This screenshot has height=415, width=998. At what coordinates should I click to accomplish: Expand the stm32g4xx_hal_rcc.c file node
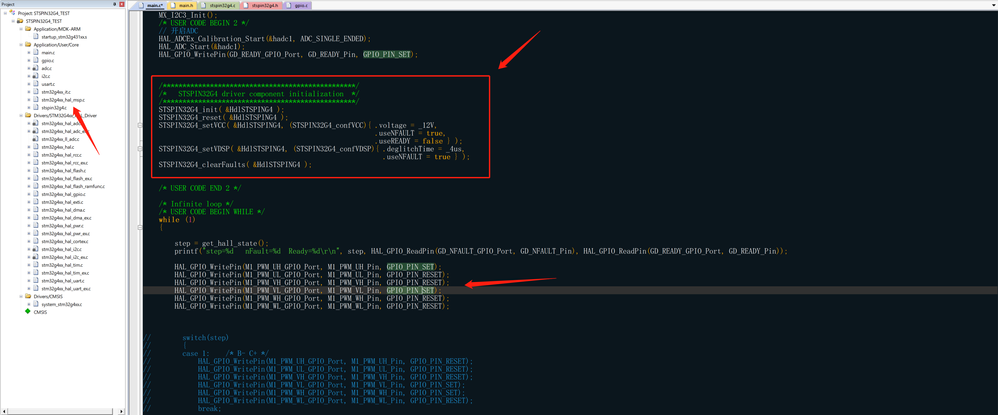coord(29,155)
